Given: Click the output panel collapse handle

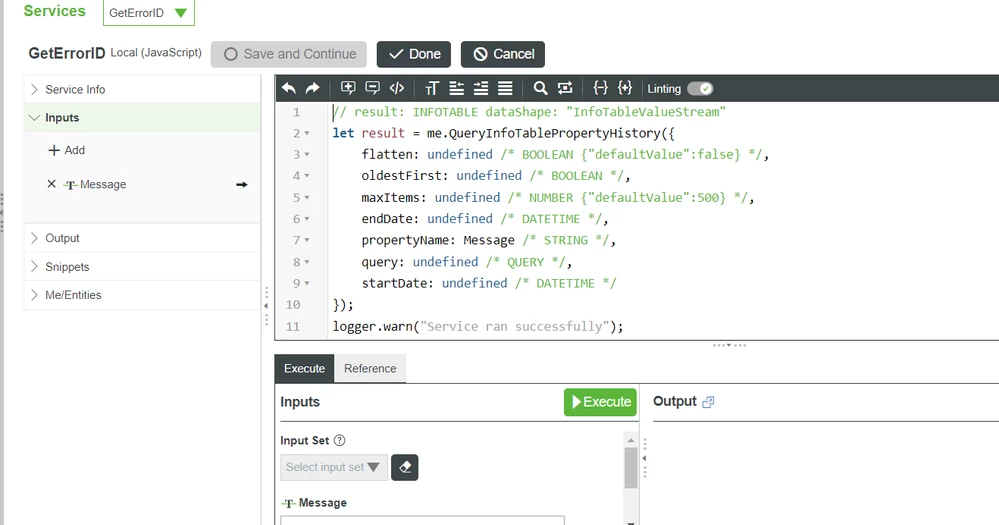Looking at the screenshot, I should pos(644,458).
